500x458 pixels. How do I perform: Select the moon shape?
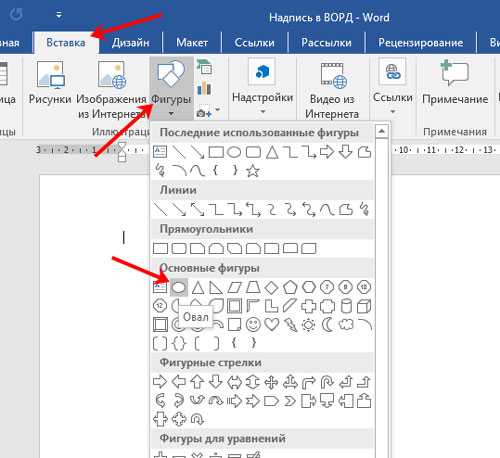pos(327,324)
